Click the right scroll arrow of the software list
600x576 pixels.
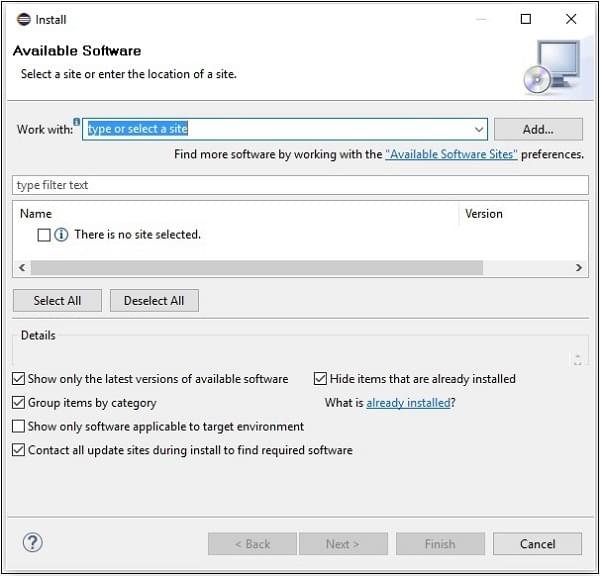[x=579, y=268]
